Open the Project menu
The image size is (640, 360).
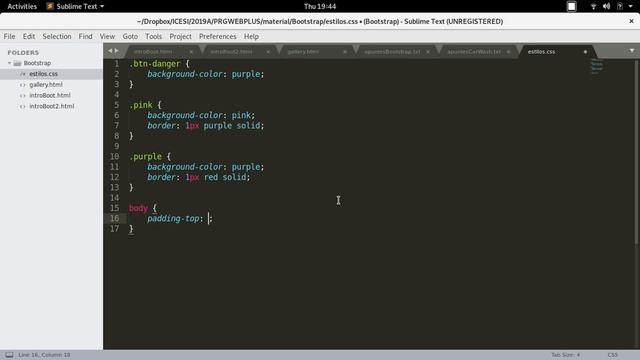(180, 36)
